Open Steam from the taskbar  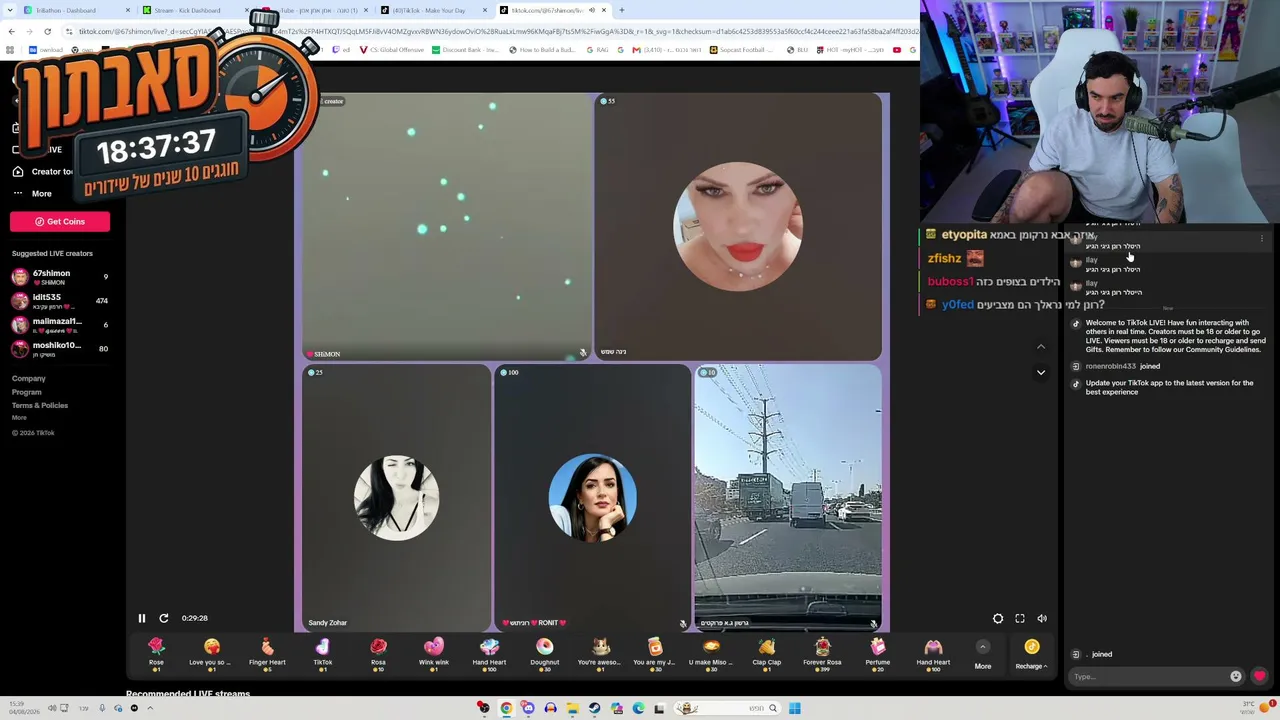click(594, 708)
